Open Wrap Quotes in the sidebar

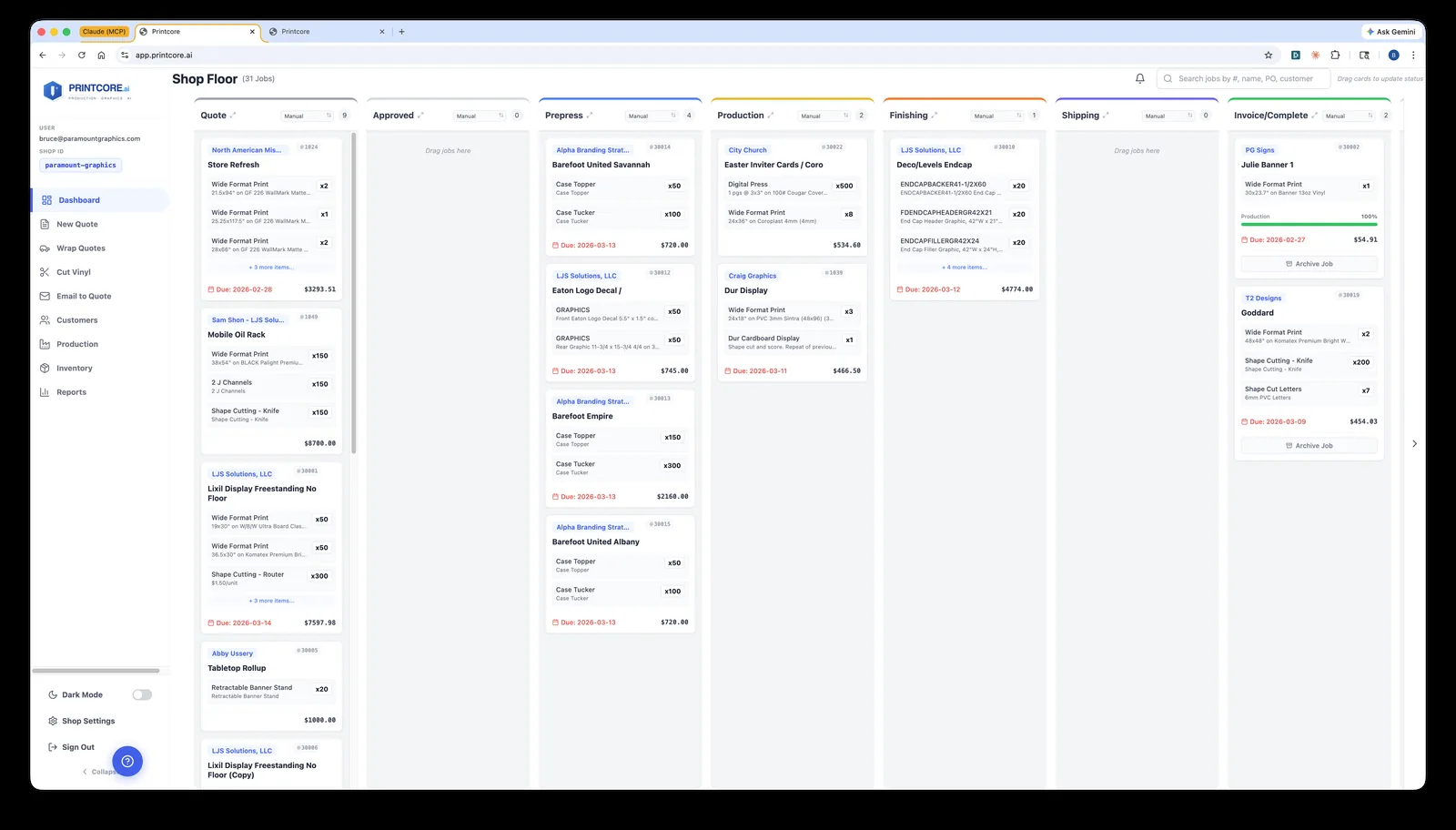pyautogui.click(x=100, y=248)
